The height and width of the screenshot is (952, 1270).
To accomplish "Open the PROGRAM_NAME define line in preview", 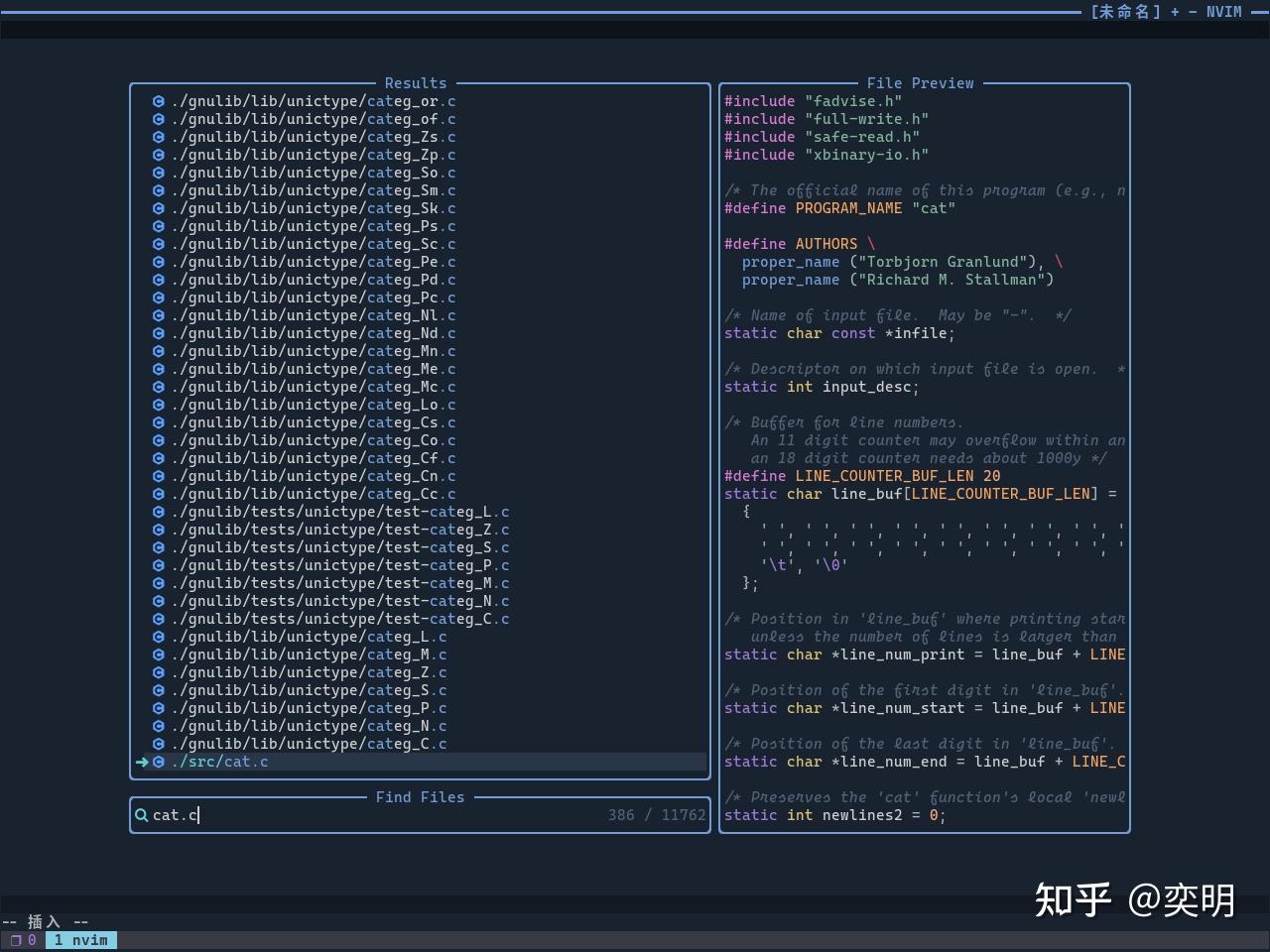I will (839, 208).
